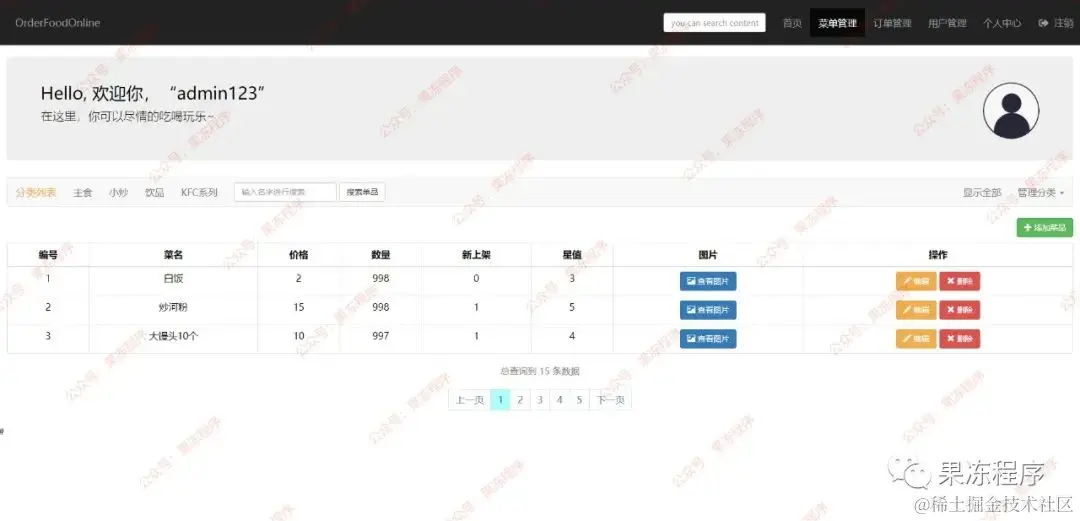Click the 新上架 column header
The image size is (1080, 521).
click(477, 255)
